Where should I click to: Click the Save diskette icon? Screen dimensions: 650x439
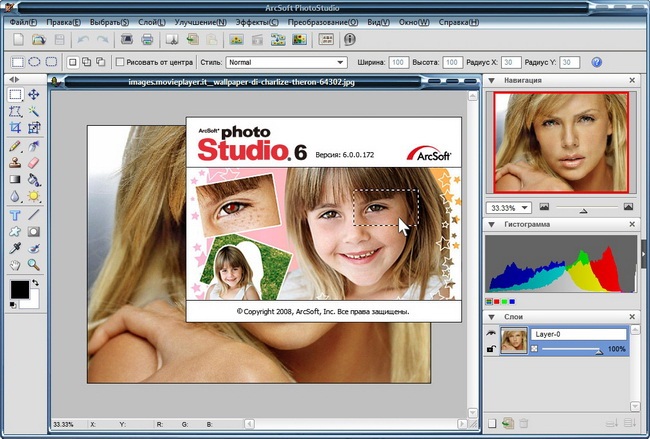[60, 39]
